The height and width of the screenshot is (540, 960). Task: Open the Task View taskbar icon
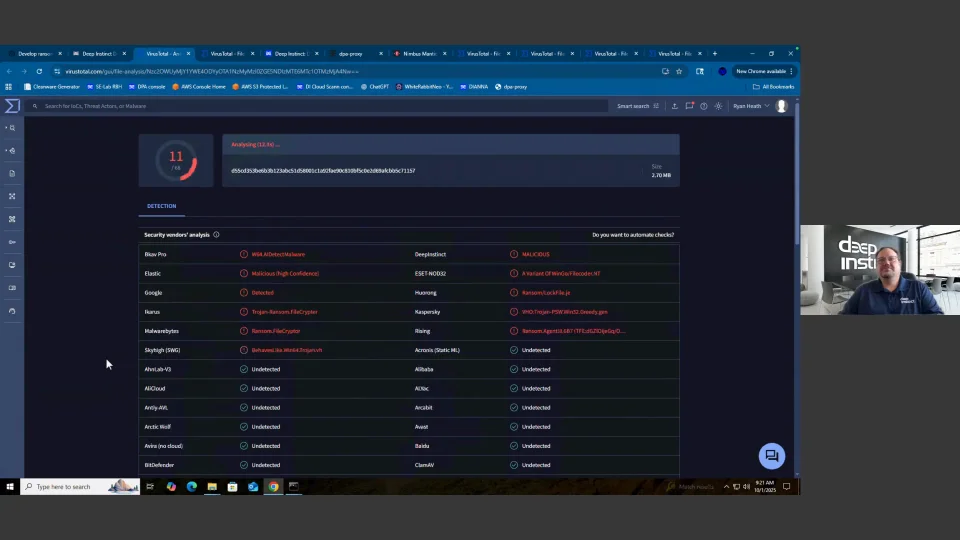[x=150, y=487]
